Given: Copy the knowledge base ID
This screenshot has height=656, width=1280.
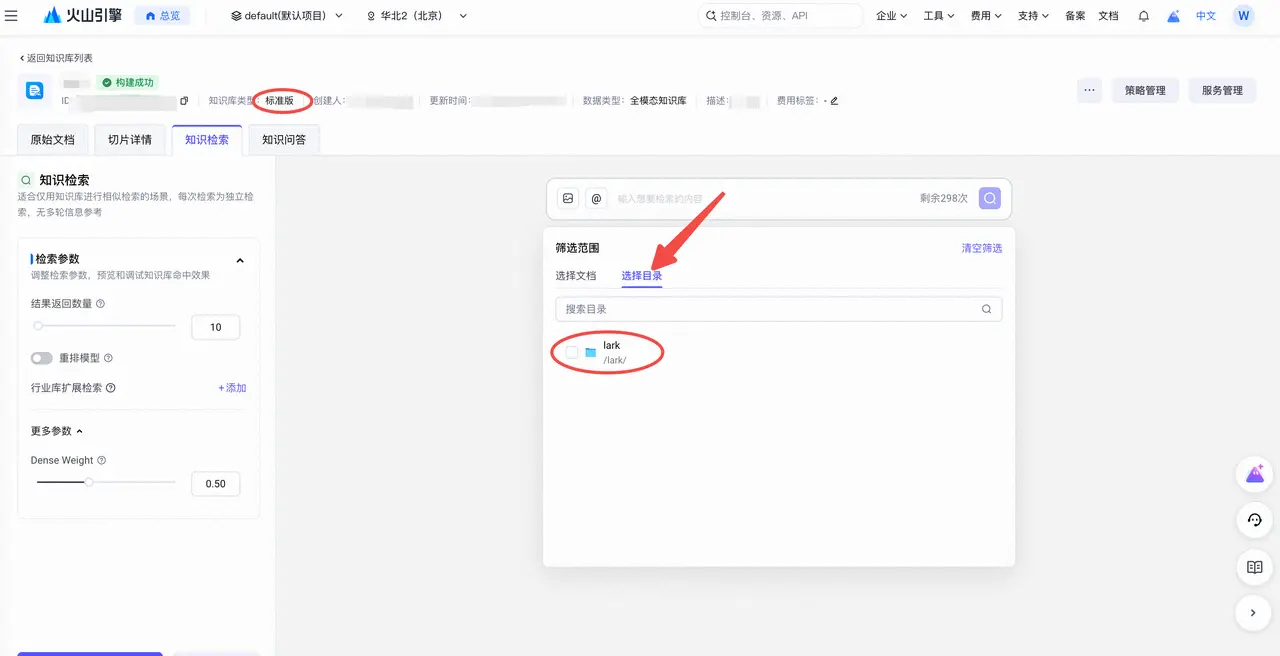Looking at the screenshot, I should [184, 101].
